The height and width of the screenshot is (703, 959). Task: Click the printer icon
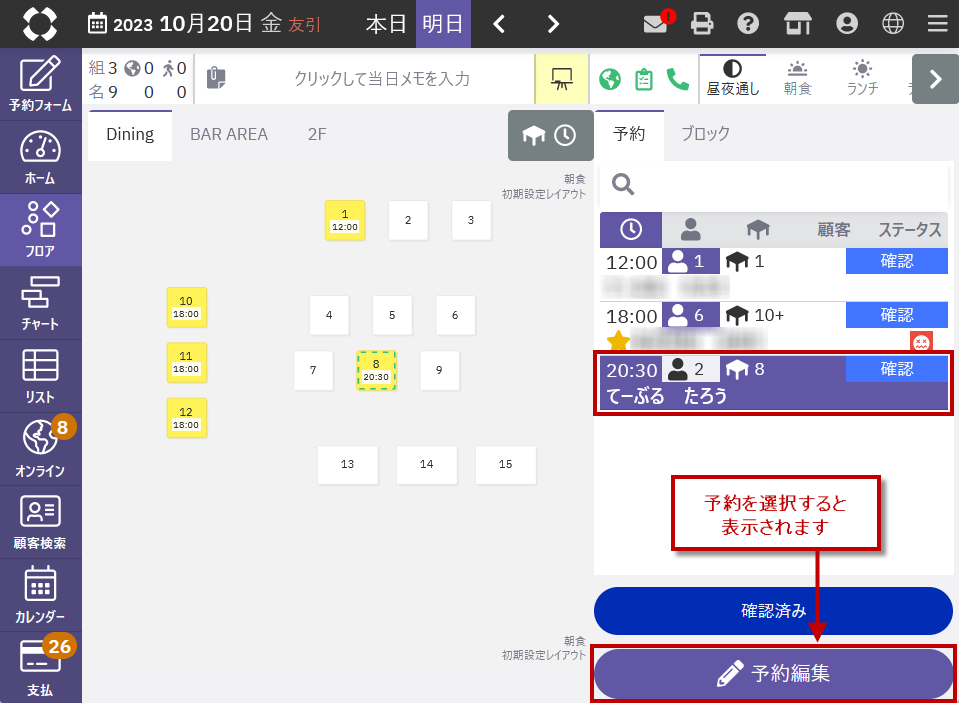tap(703, 24)
